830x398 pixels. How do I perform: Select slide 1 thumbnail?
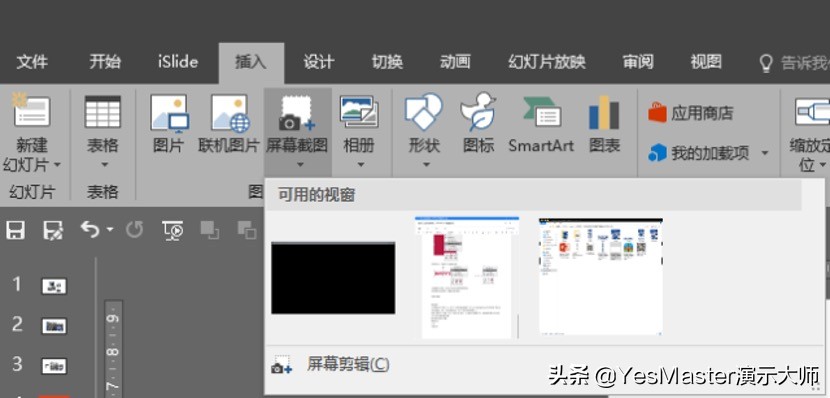(54, 286)
